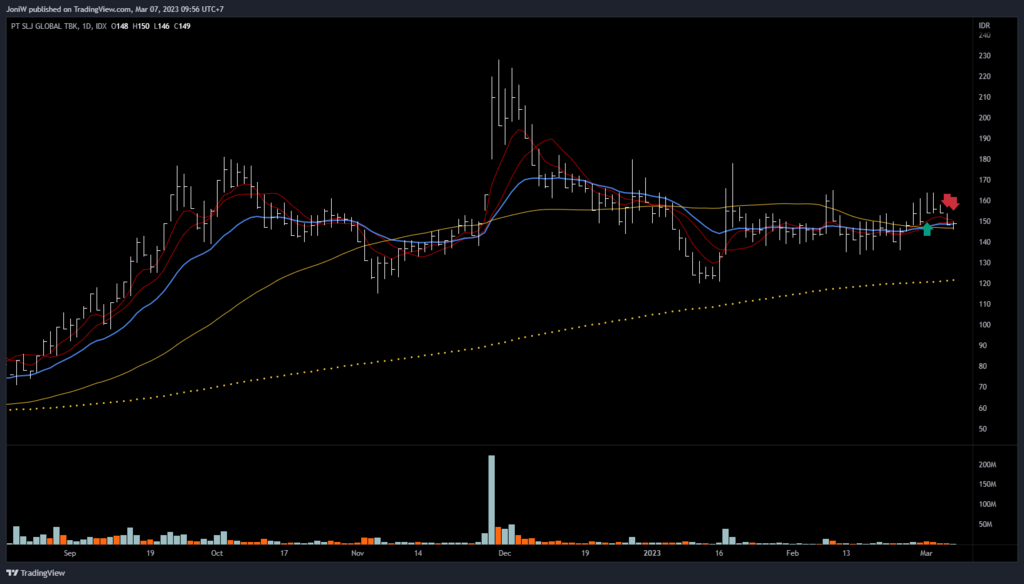Click the 50M volume axis label
This screenshot has width=1024, height=584.
(x=986, y=524)
